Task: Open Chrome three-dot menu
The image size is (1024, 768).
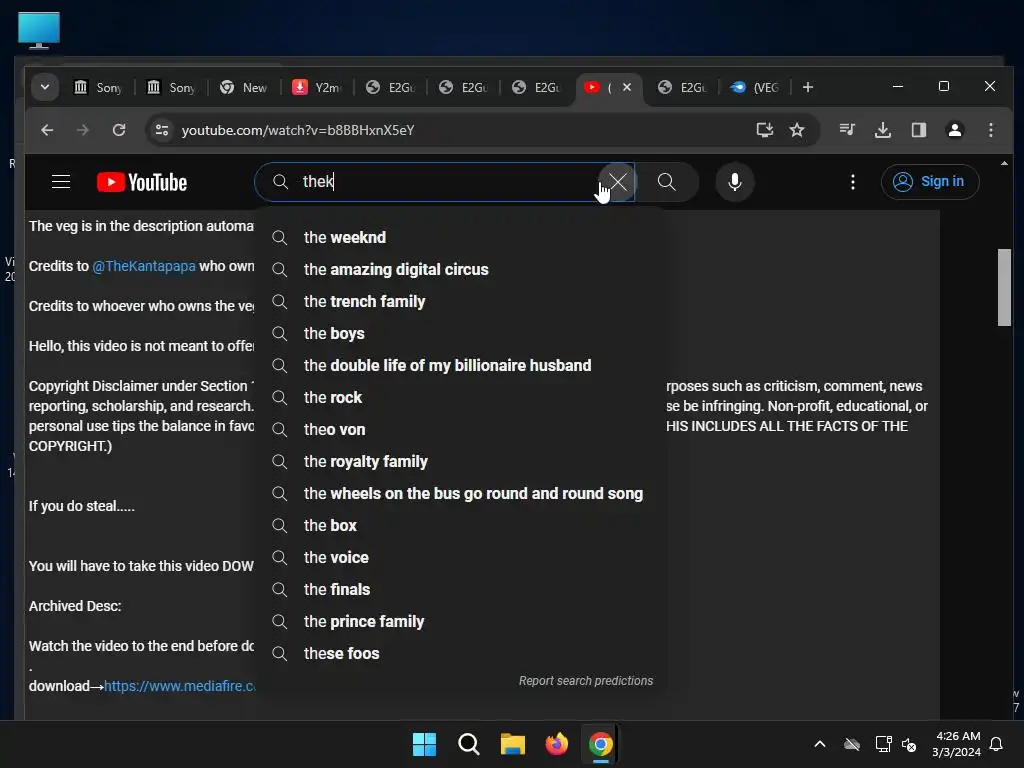Action: pyautogui.click(x=991, y=130)
